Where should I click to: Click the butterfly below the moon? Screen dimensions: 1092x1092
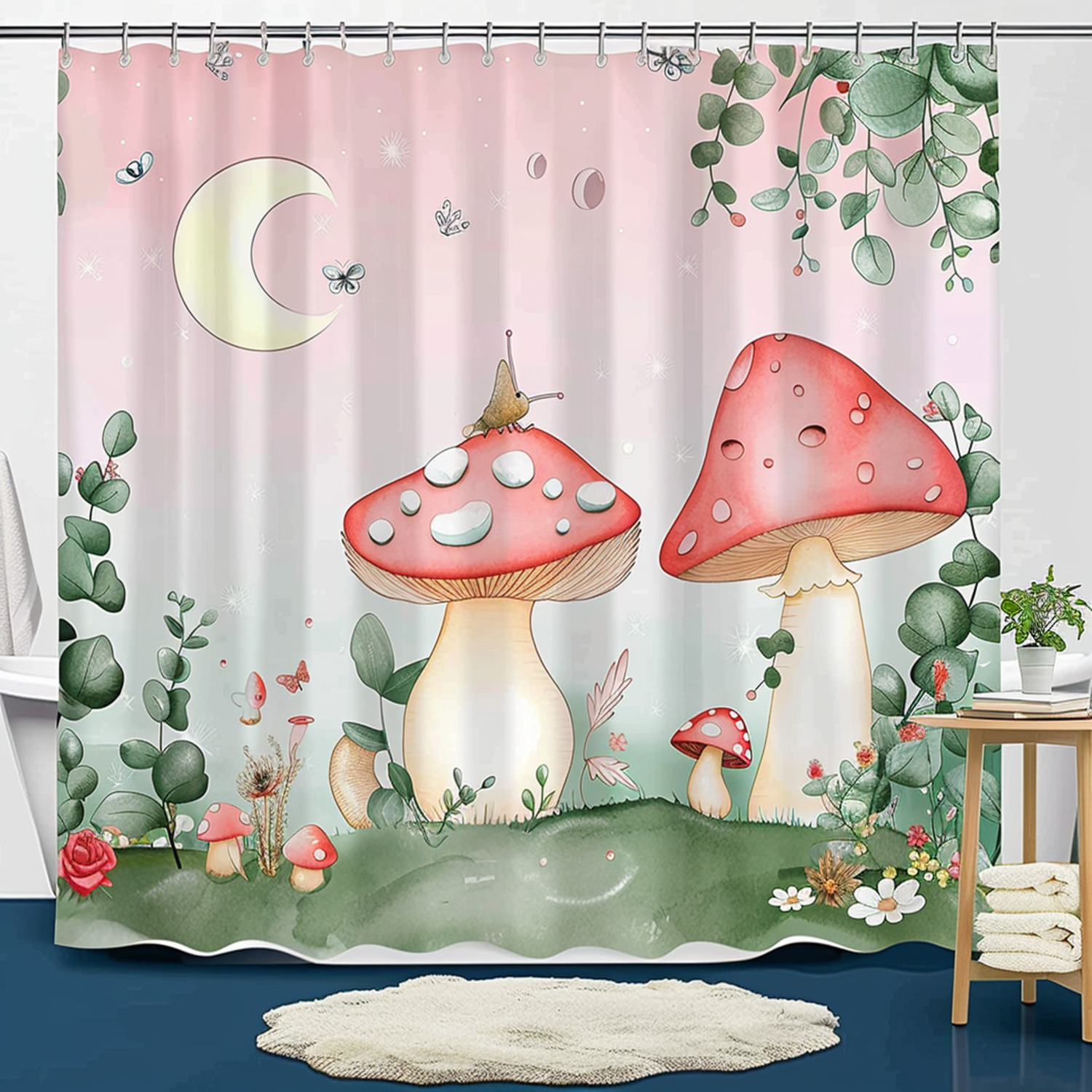tap(342, 277)
